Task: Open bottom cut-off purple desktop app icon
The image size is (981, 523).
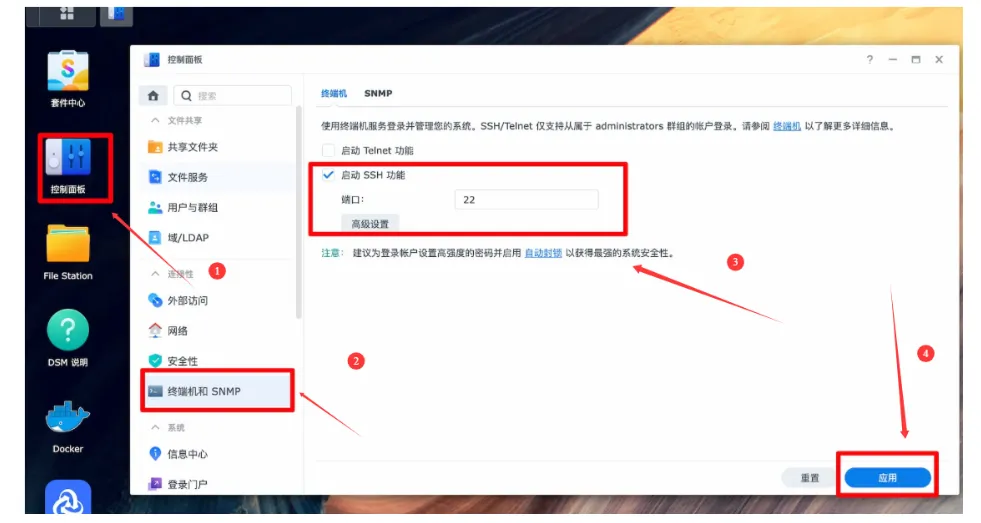Action: coord(68,497)
